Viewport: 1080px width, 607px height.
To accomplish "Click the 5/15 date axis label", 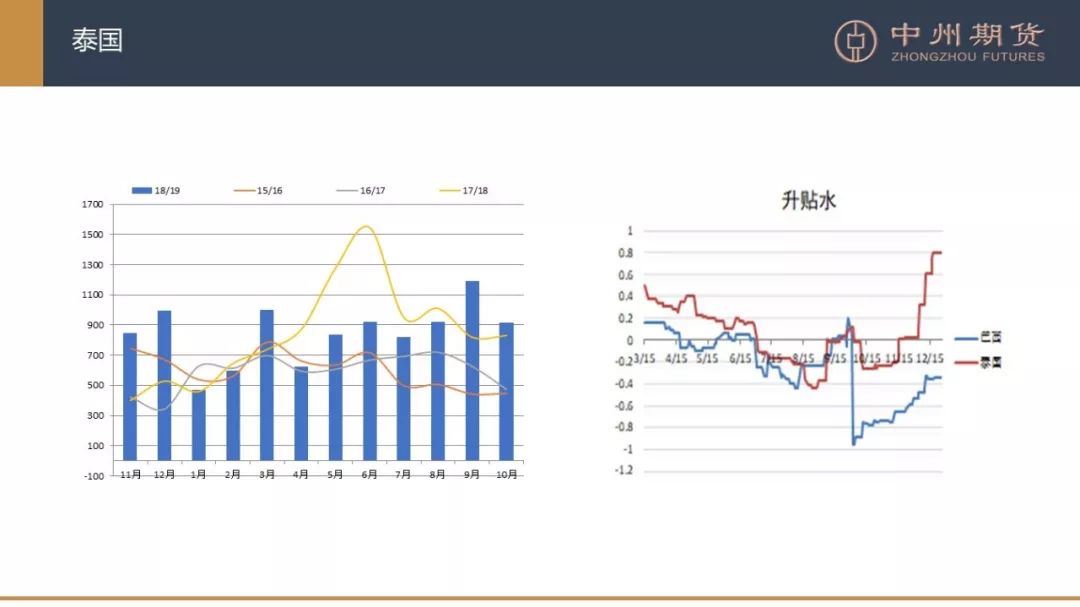I will [707, 358].
